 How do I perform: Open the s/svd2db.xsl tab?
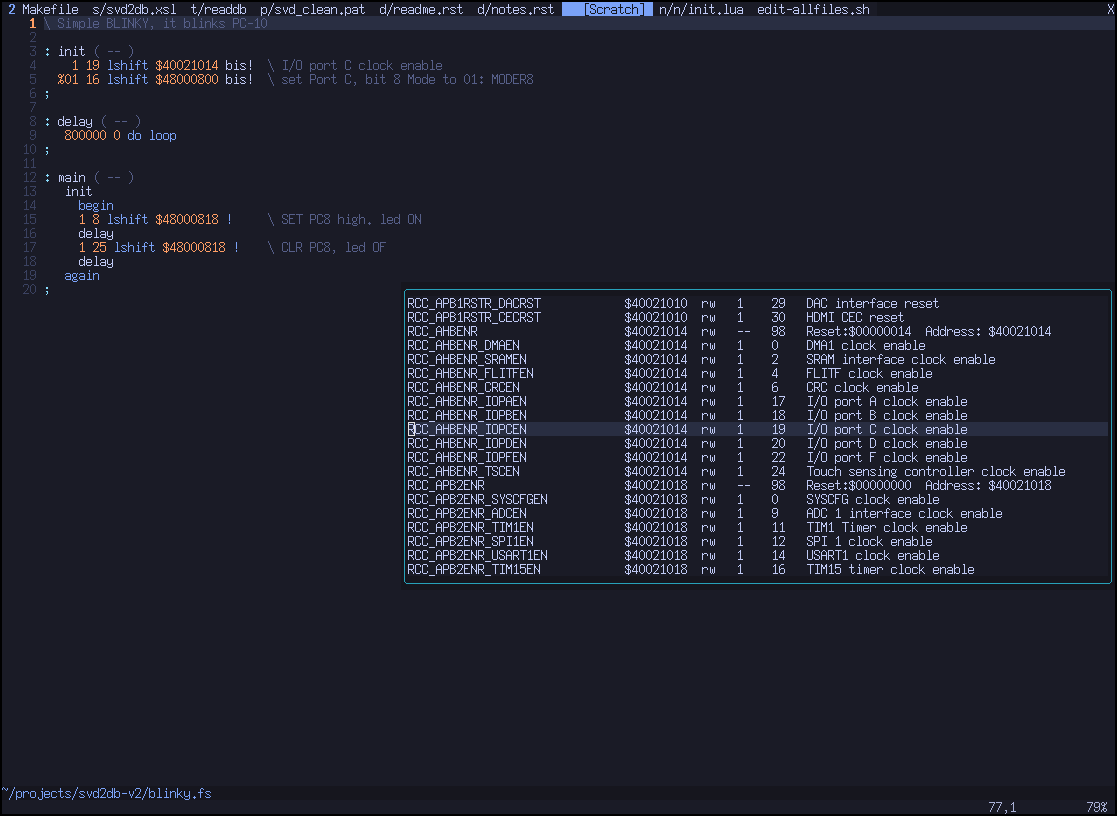(x=133, y=9)
